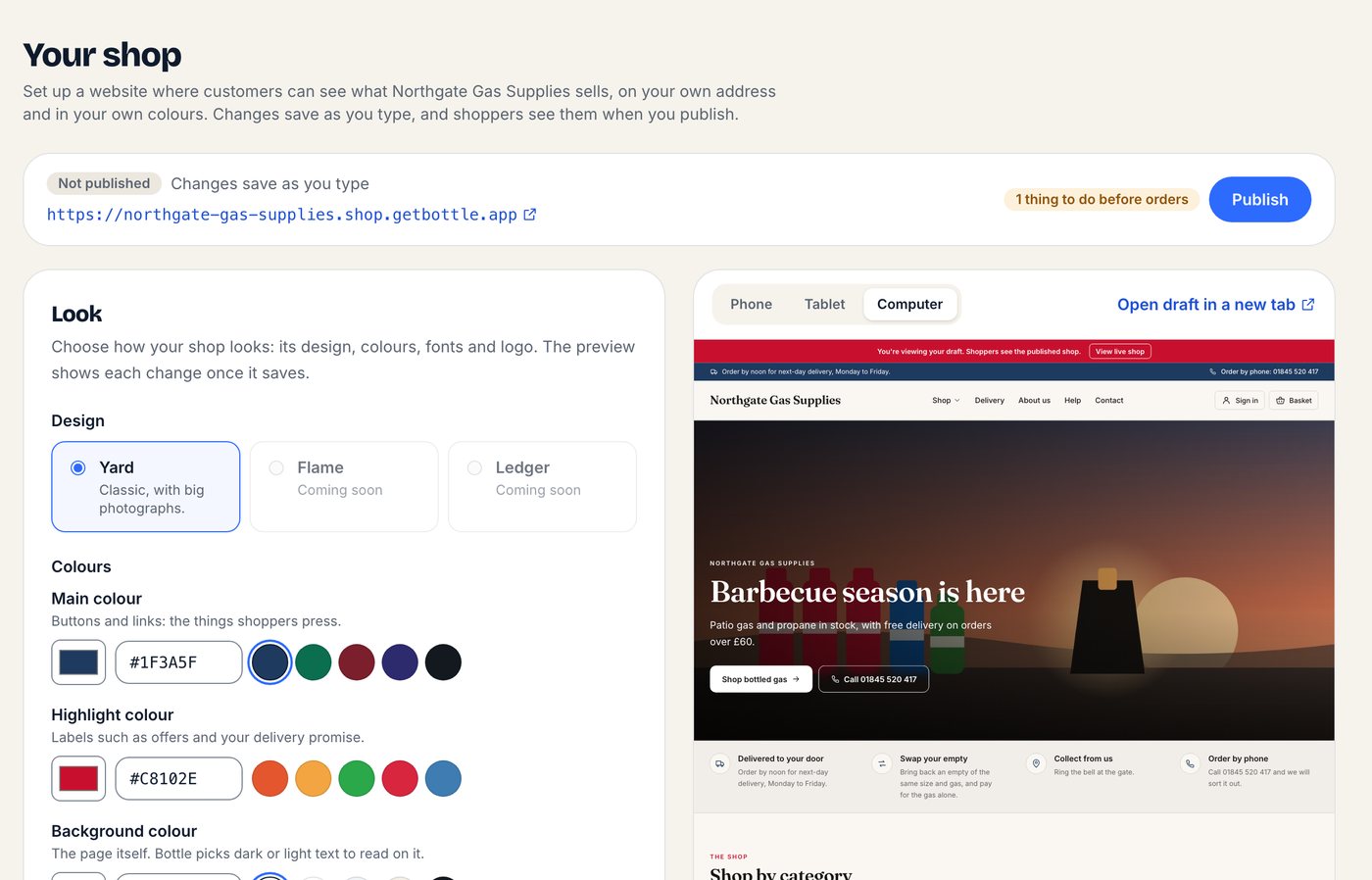Click the Collect from us pin icon
Image resolution: width=1372 pixels, height=880 pixels.
click(1036, 763)
